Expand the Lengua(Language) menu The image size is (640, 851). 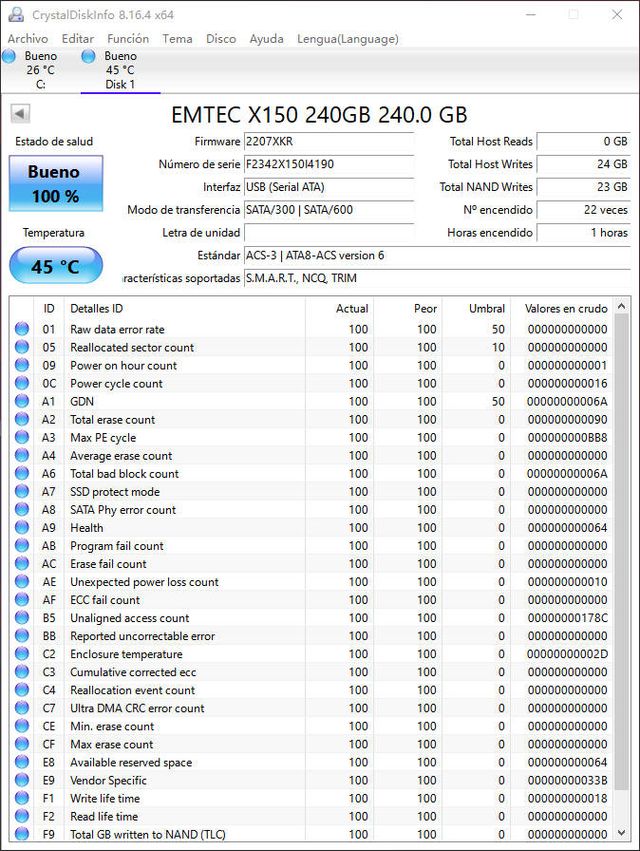(x=347, y=39)
